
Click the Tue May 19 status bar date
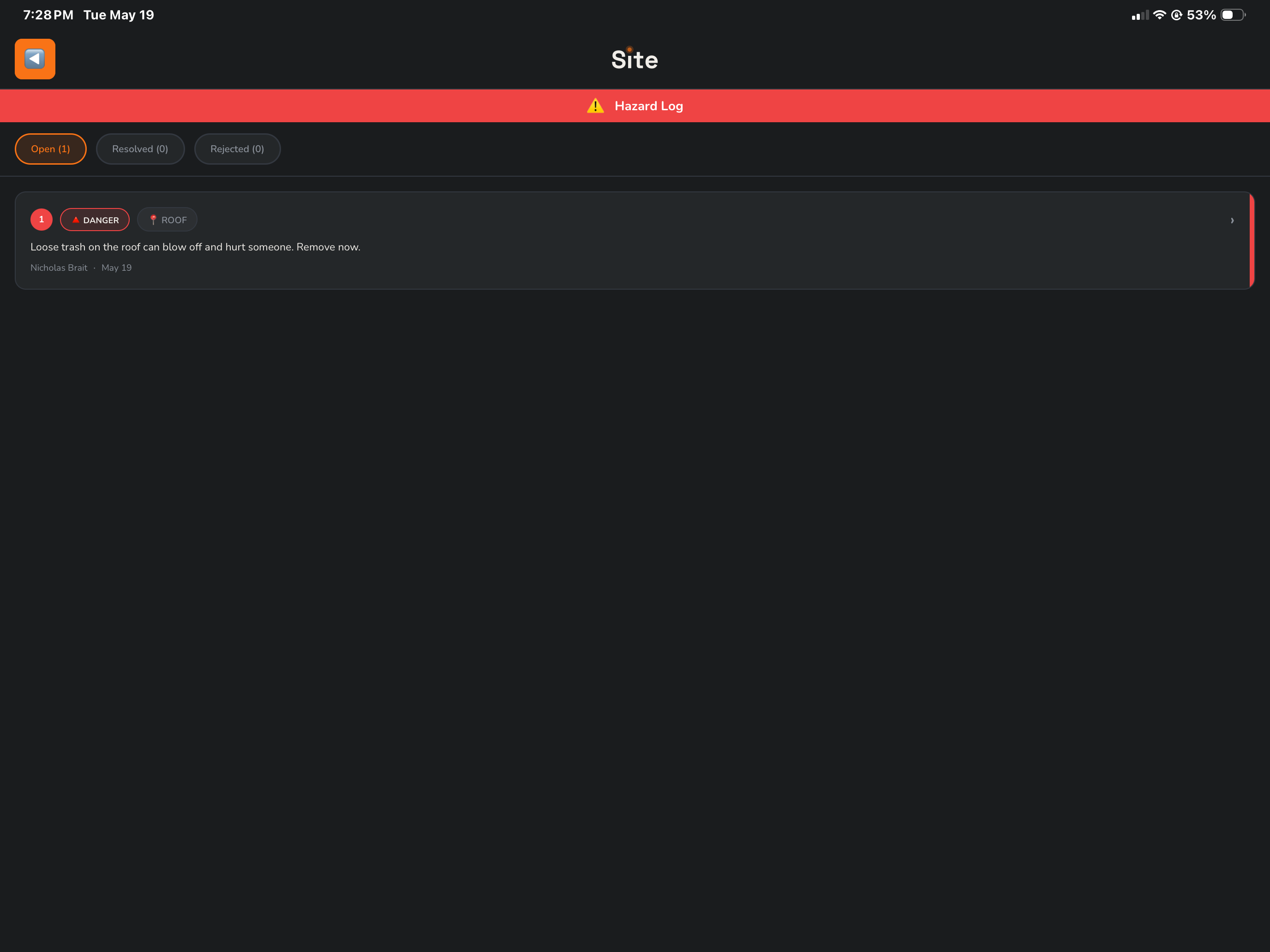coord(119,15)
